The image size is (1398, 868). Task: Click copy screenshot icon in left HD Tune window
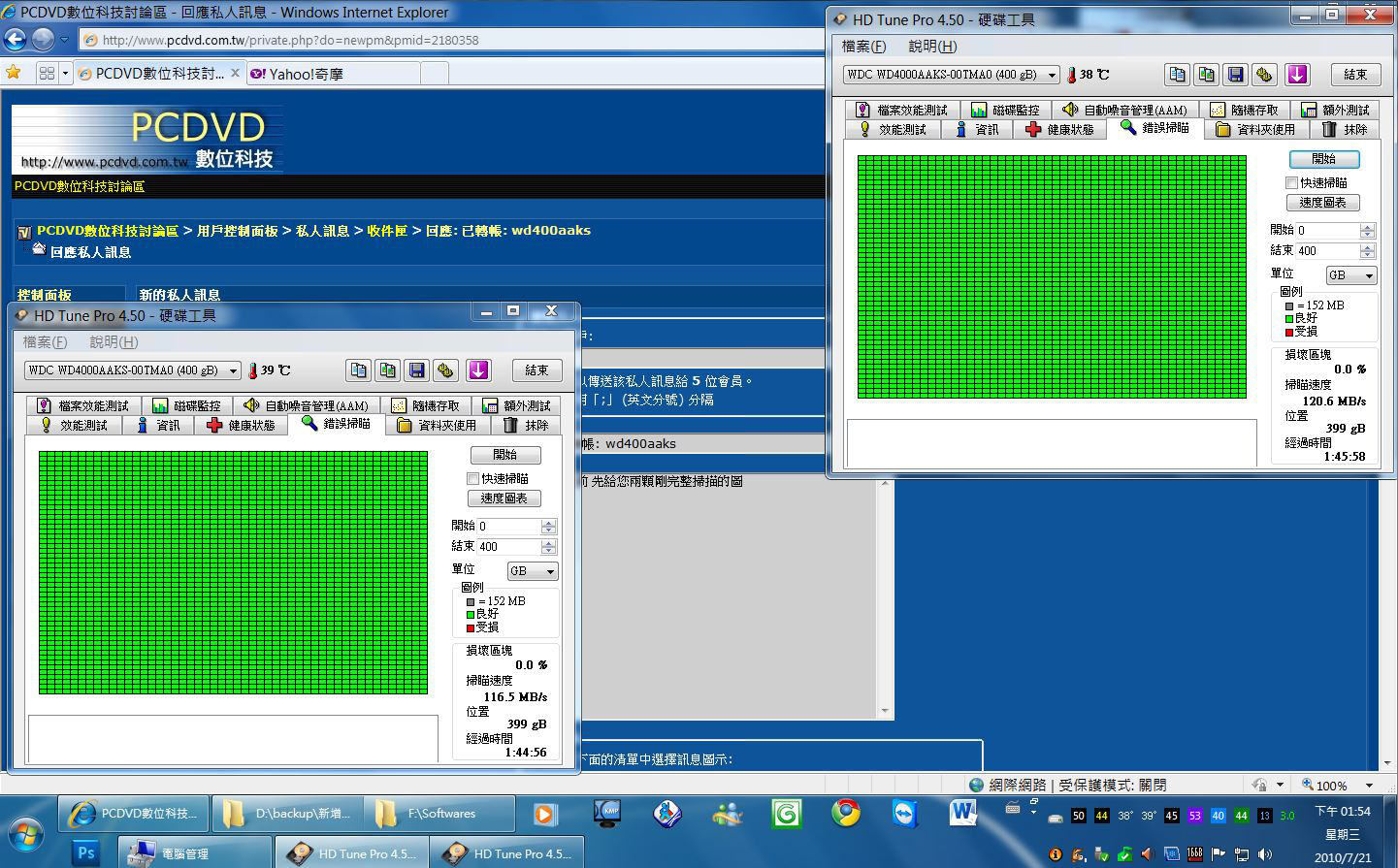click(388, 370)
